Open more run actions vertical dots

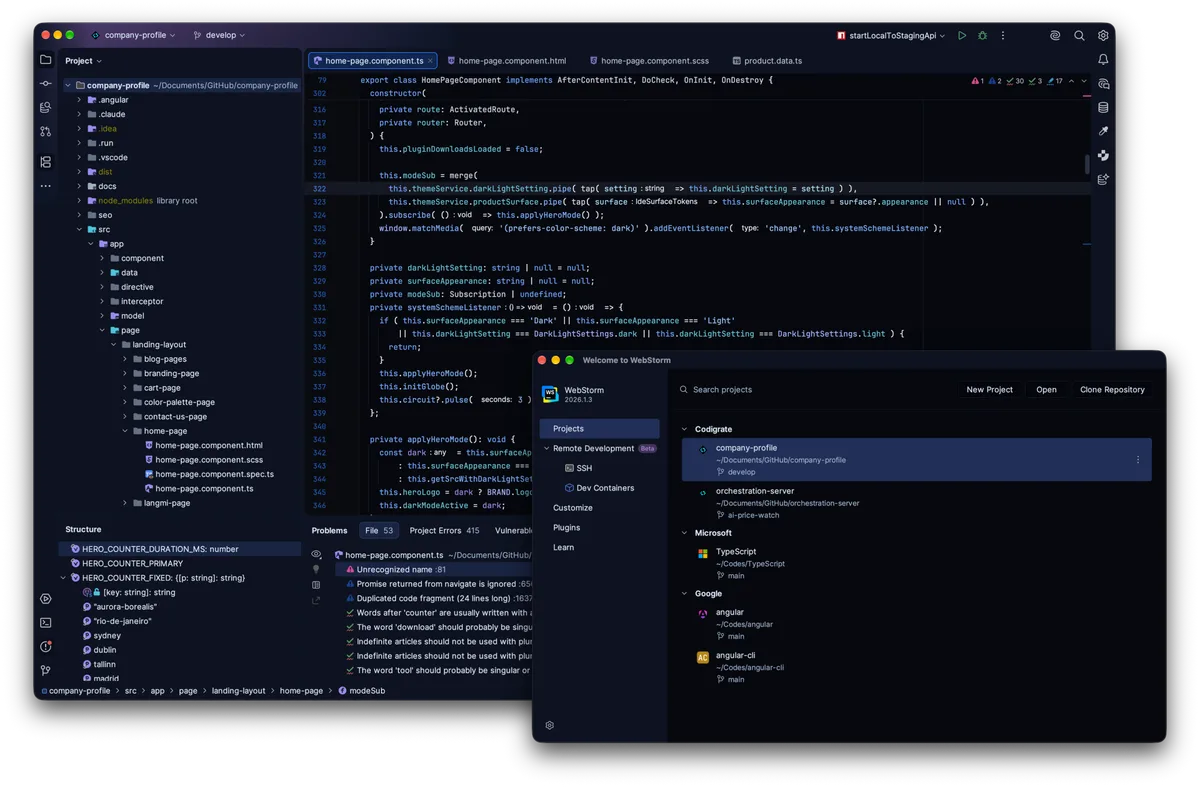[x=1003, y=35]
